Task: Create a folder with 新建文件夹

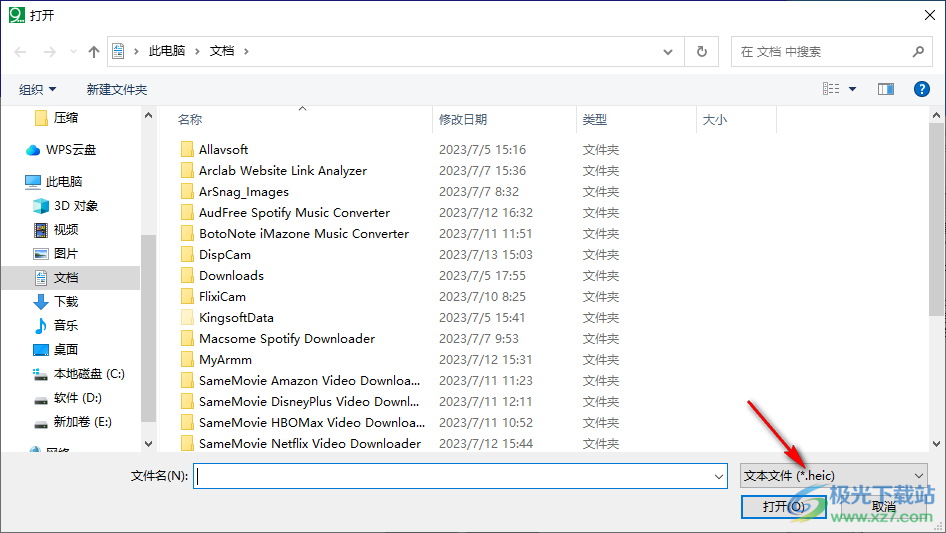Action: click(x=117, y=89)
